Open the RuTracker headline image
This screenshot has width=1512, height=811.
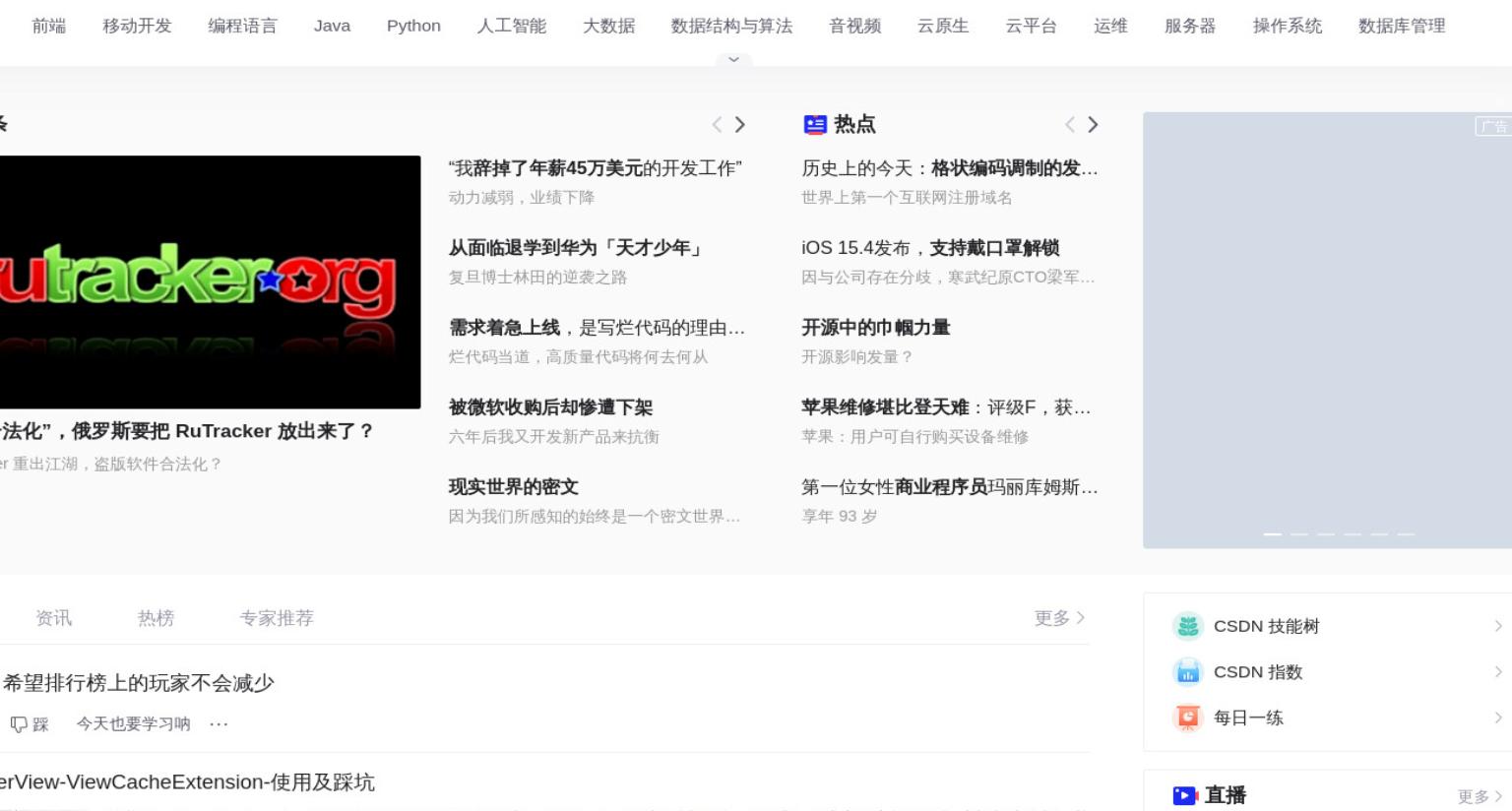pos(210,281)
